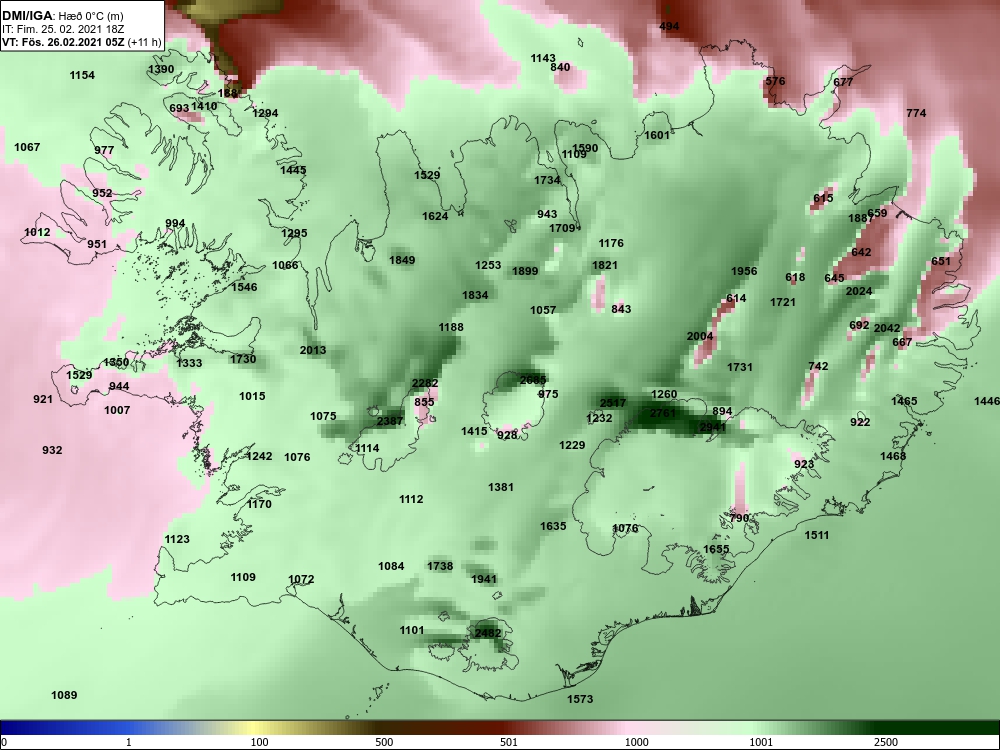This screenshot has height=750, width=1000.
Task: Select the 2013 map value
Action: (x=312, y=350)
